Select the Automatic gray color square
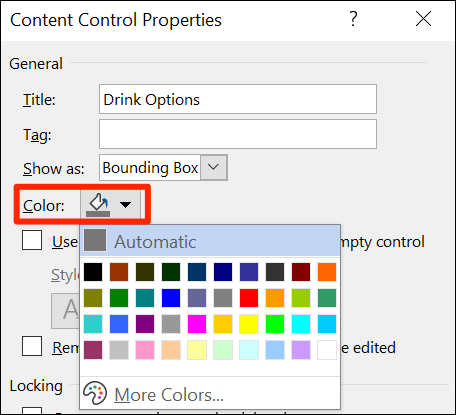Image resolution: width=456 pixels, height=415 pixels. 95,240
